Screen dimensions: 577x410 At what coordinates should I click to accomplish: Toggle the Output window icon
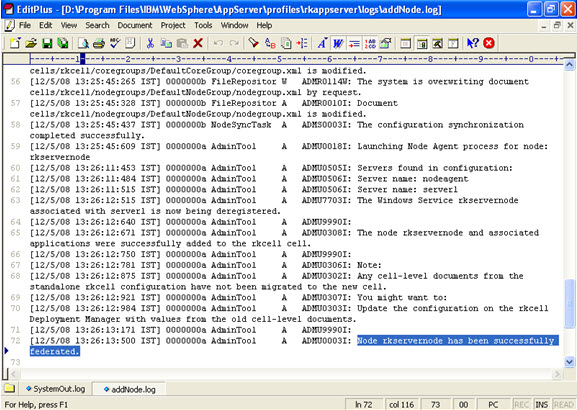click(438, 43)
